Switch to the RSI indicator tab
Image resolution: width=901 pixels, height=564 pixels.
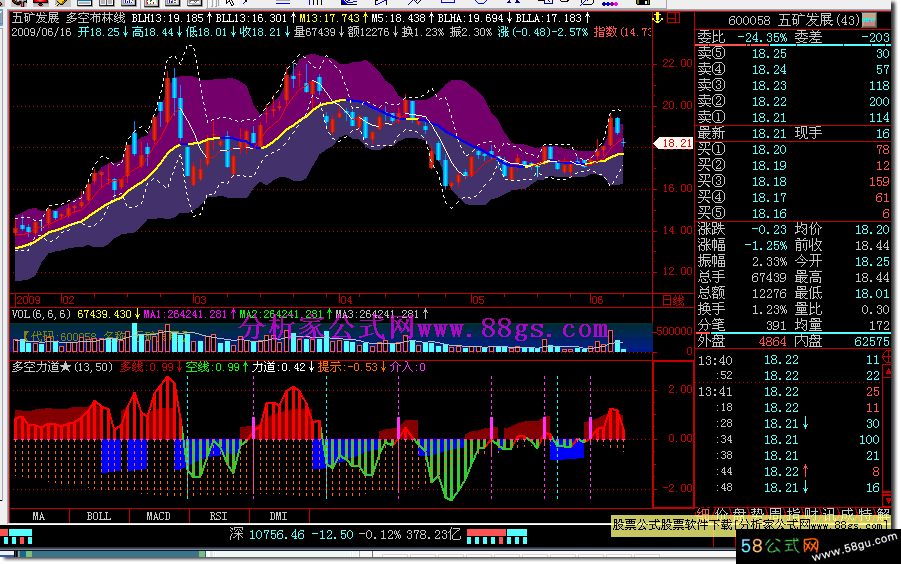218,516
